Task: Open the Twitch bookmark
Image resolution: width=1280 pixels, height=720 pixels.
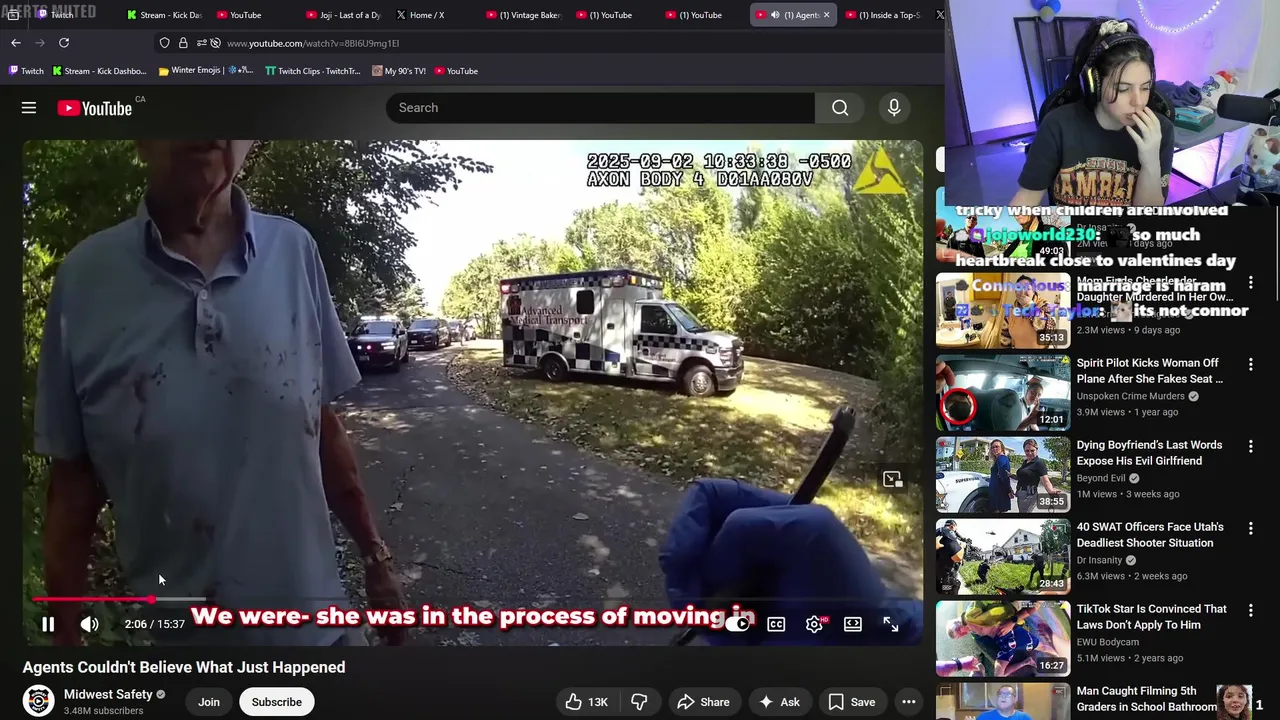Action: click(x=26, y=71)
